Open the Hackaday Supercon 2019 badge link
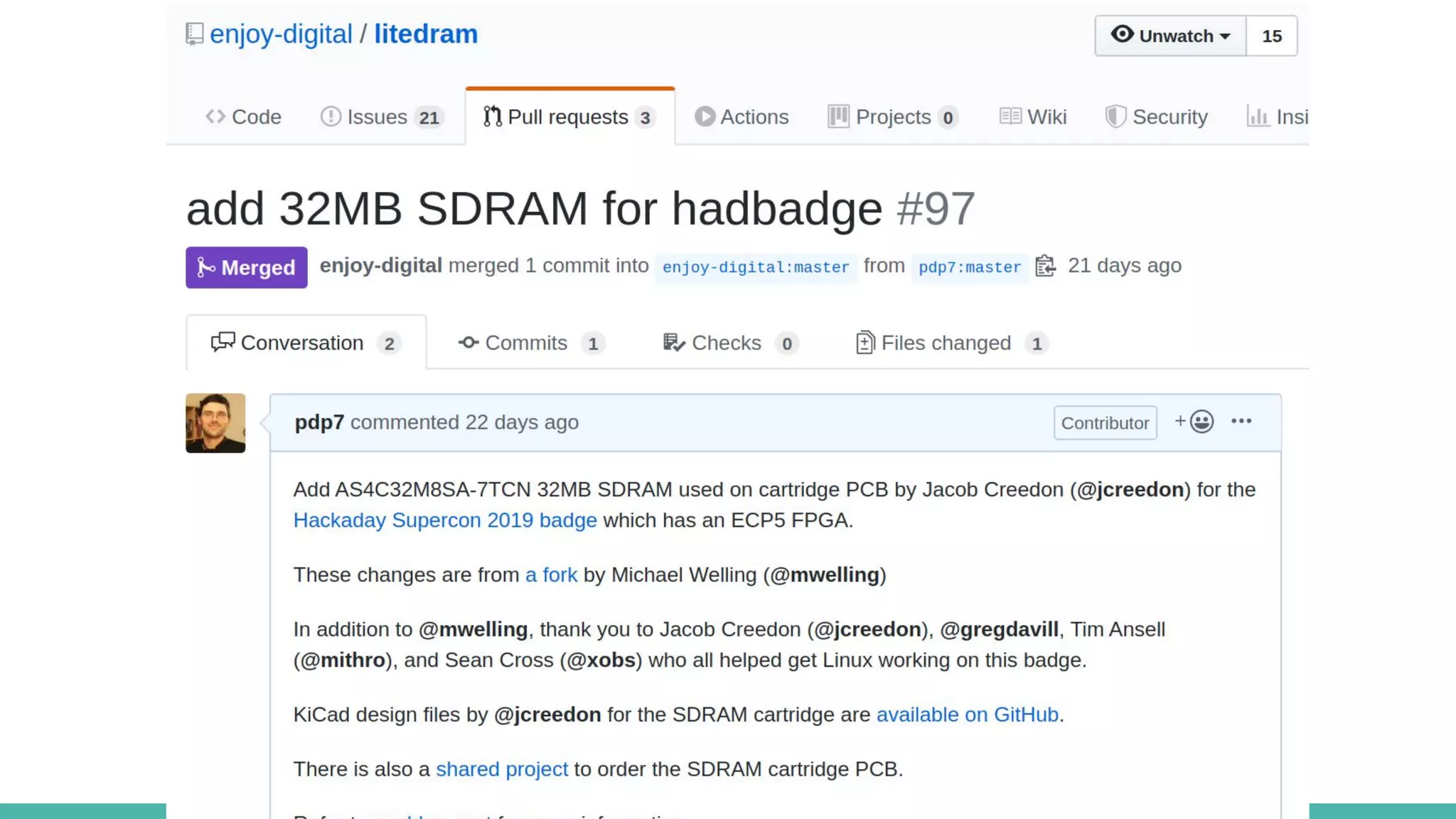 click(x=445, y=520)
